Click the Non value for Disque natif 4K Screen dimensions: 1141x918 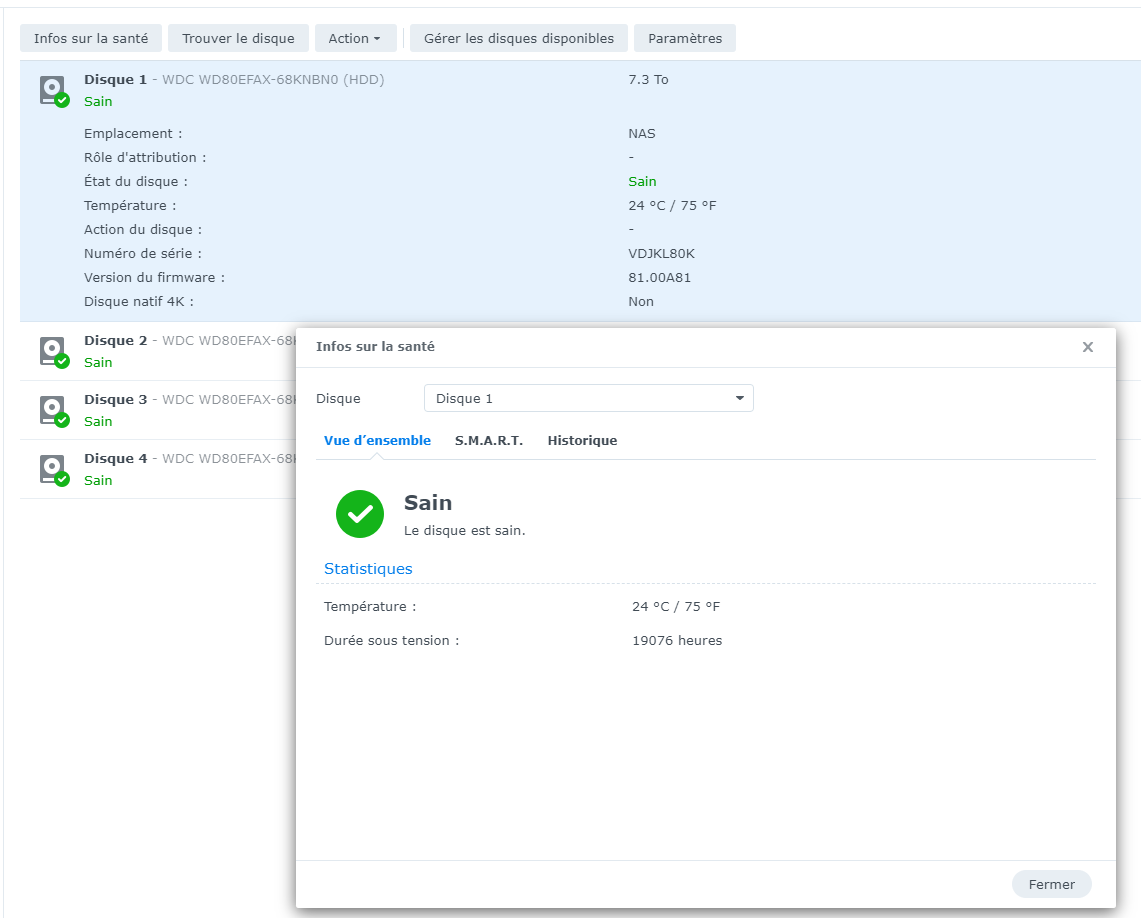tap(640, 301)
